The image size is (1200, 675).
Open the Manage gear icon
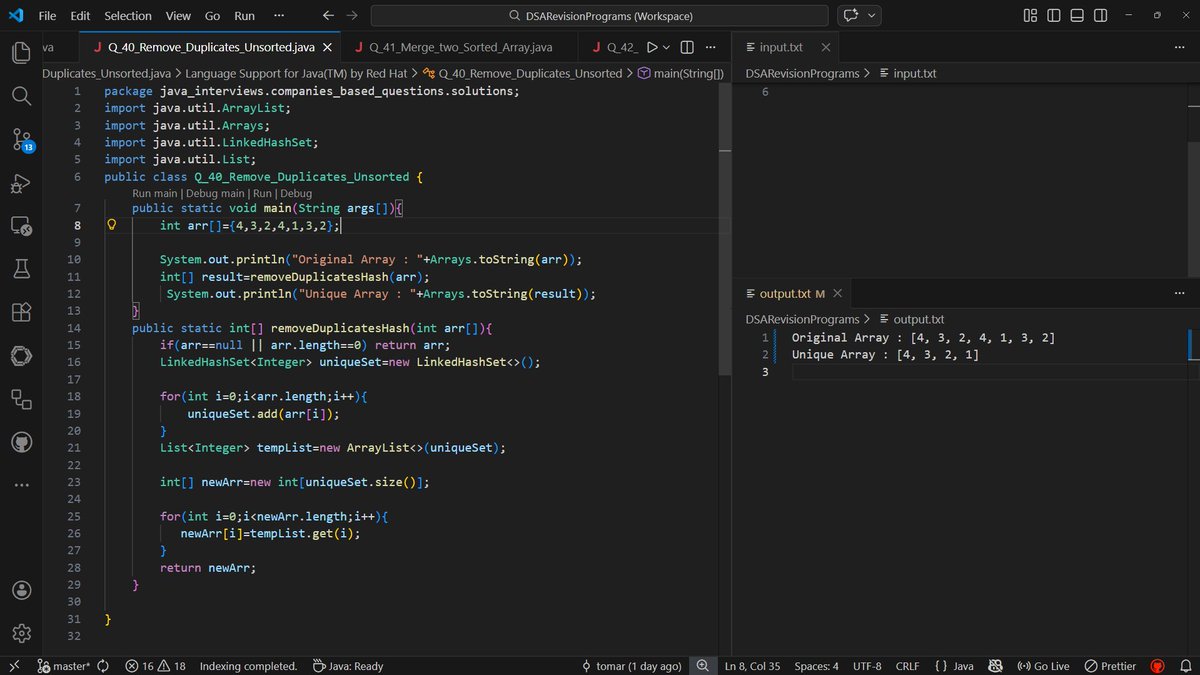tap(22, 633)
